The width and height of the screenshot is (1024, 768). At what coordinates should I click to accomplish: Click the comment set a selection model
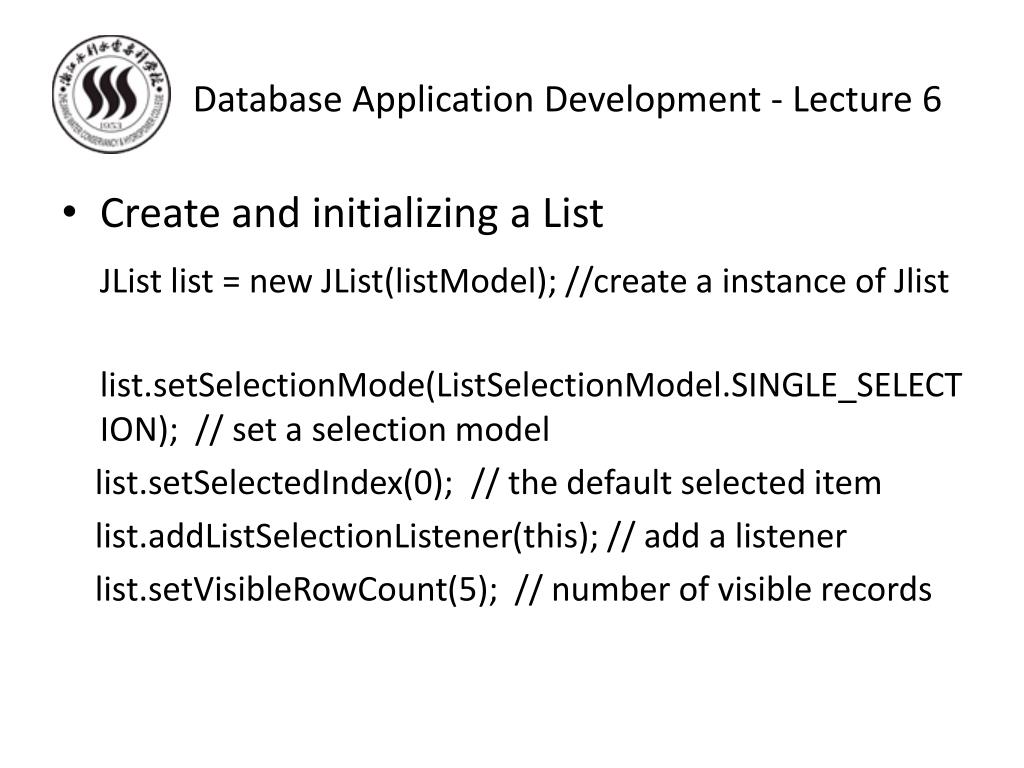372,430
